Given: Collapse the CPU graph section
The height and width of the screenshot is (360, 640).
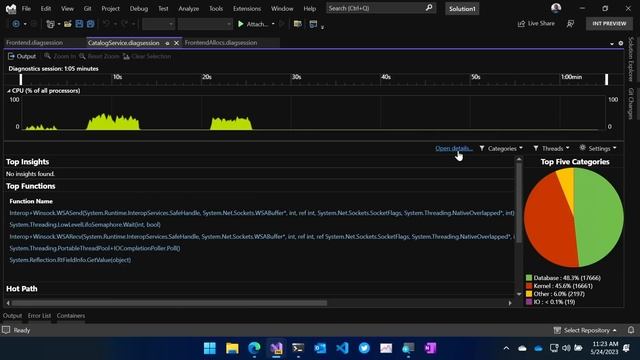Looking at the screenshot, I should [9, 91].
